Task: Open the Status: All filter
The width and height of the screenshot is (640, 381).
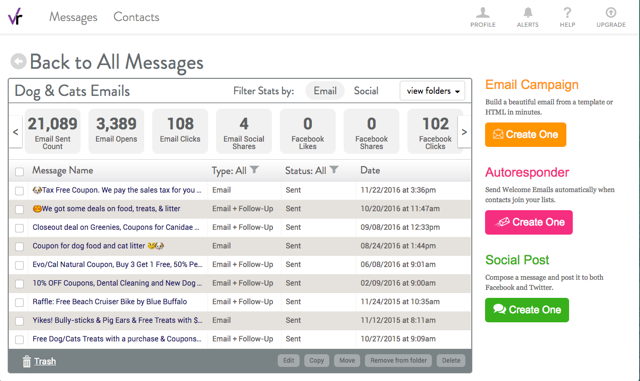Action: (x=311, y=170)
